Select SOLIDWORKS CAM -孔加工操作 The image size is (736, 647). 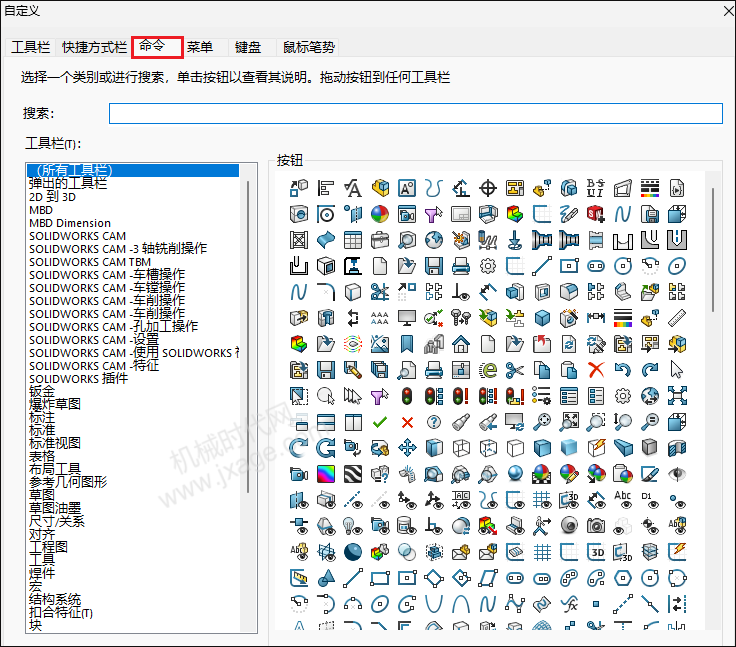click(x=113, y=327)
